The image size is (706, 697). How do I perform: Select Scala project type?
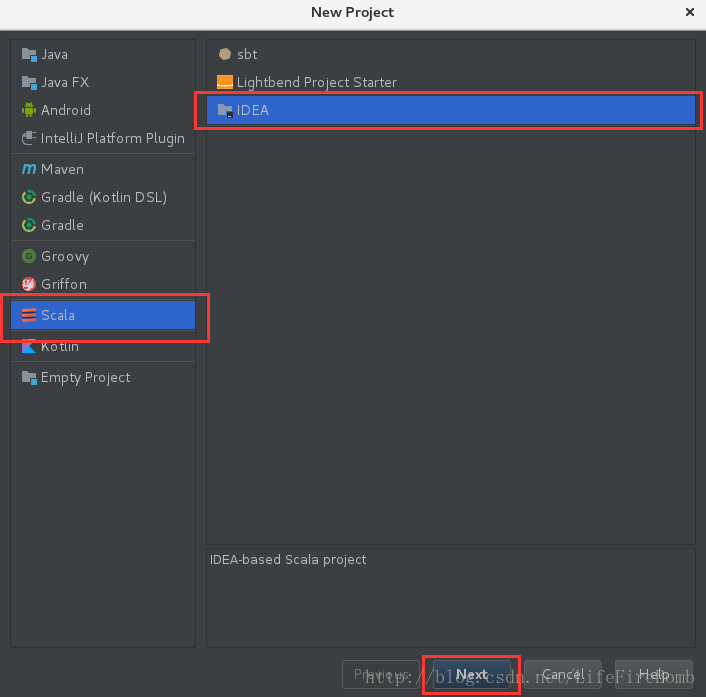103,315
